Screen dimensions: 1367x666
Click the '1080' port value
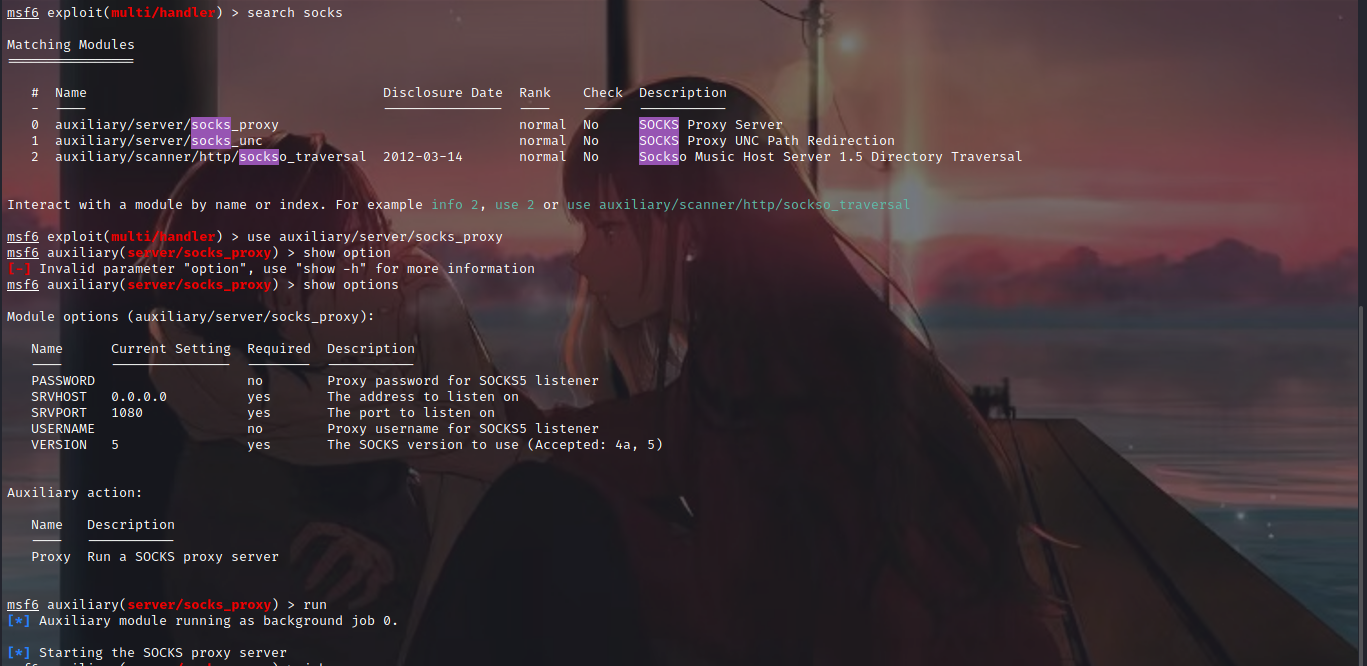tap(127, 413)
